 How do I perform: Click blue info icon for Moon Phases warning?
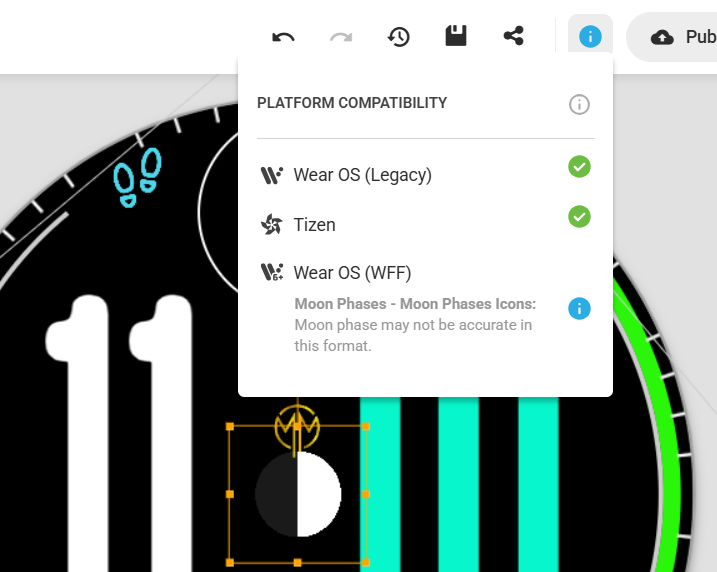pyautogui.click(x=579, y=309)
